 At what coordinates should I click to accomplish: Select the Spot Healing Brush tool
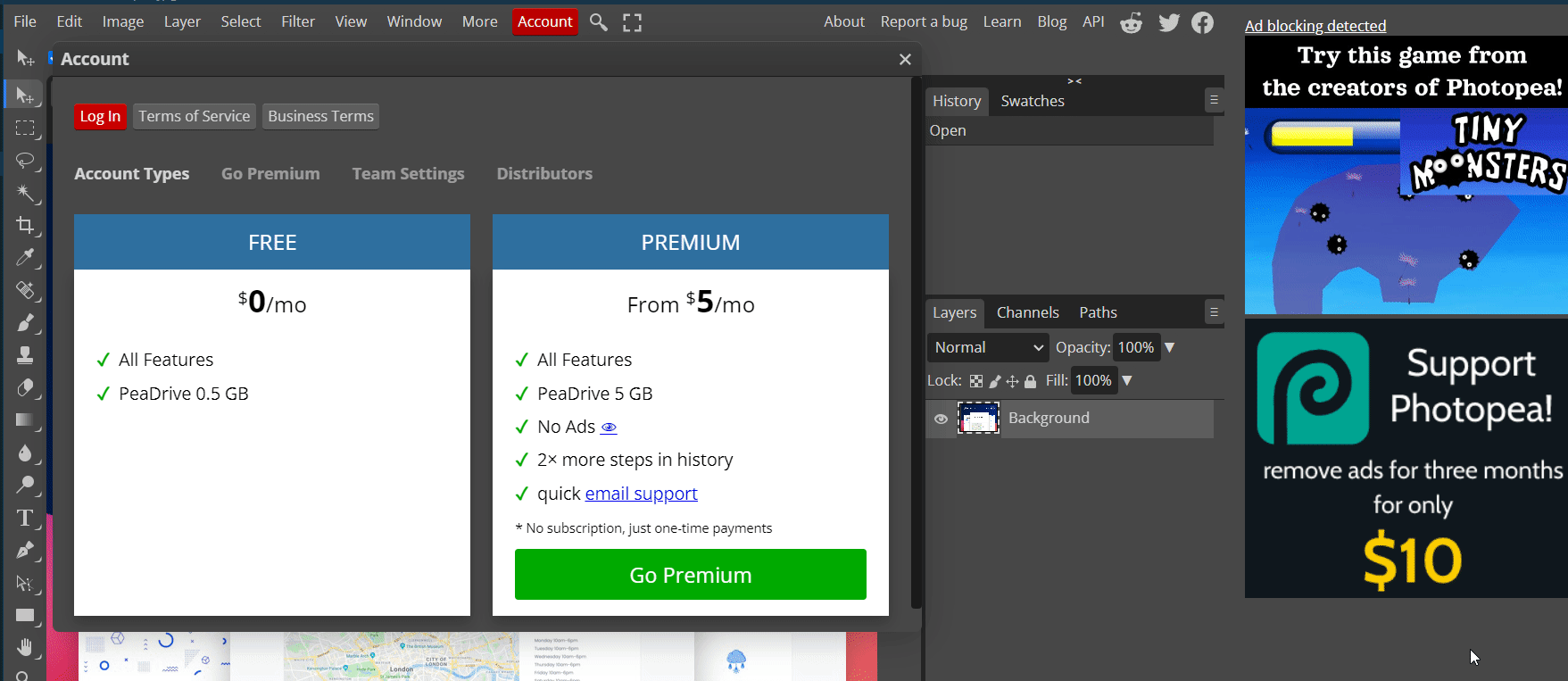click(25, 290)
